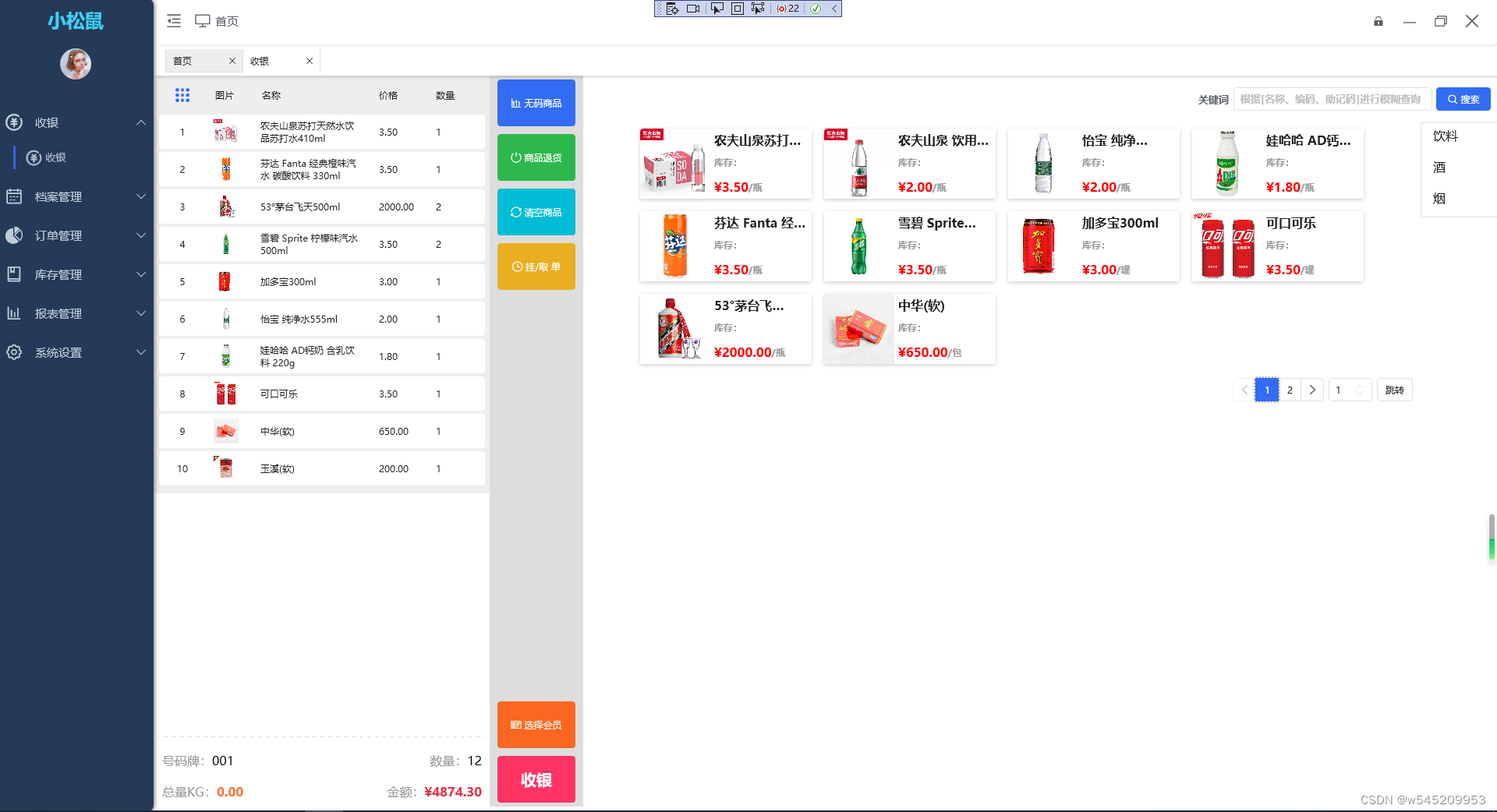Select the 雪碧 Sprite product card
The image size is (1497, 812).
click(x=909, y=246)
